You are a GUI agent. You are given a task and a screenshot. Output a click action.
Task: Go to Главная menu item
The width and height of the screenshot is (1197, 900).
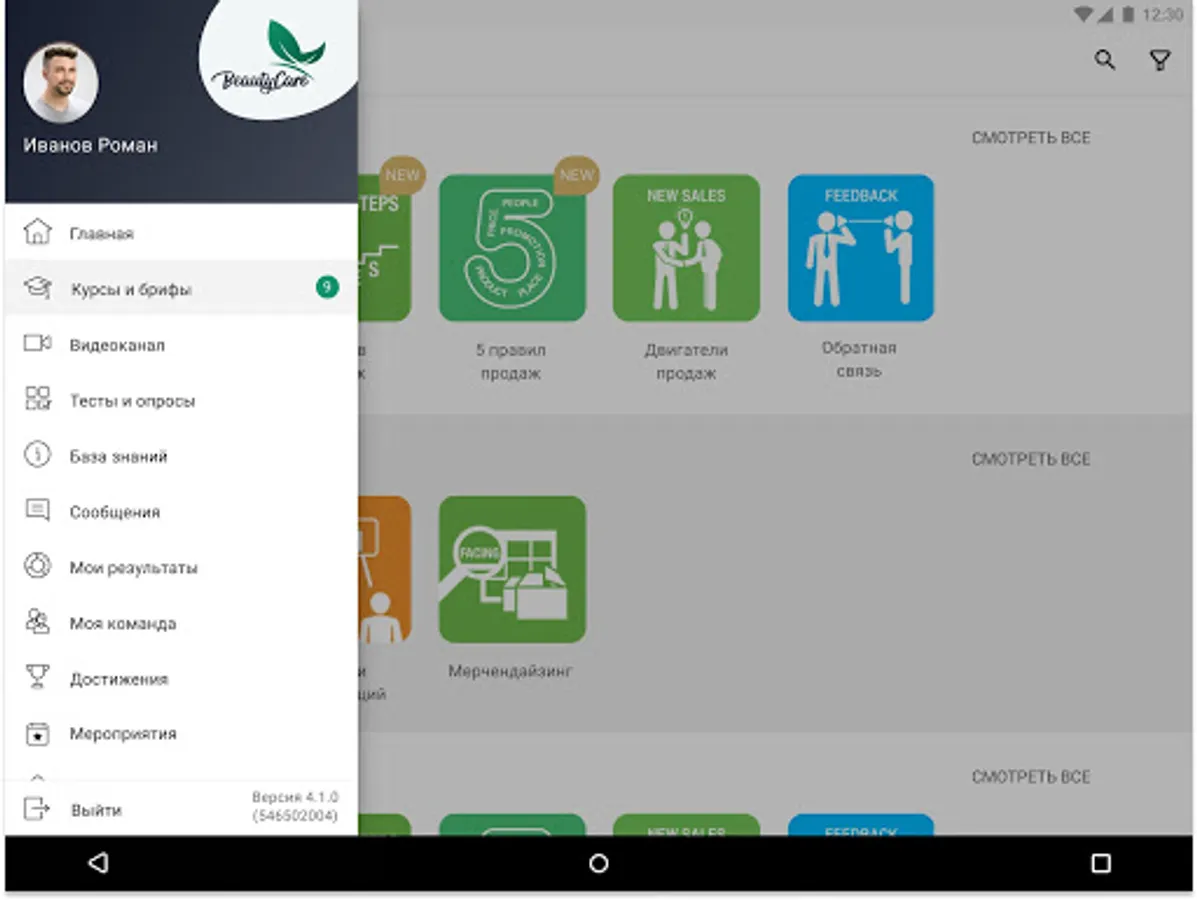coord(181,232)
